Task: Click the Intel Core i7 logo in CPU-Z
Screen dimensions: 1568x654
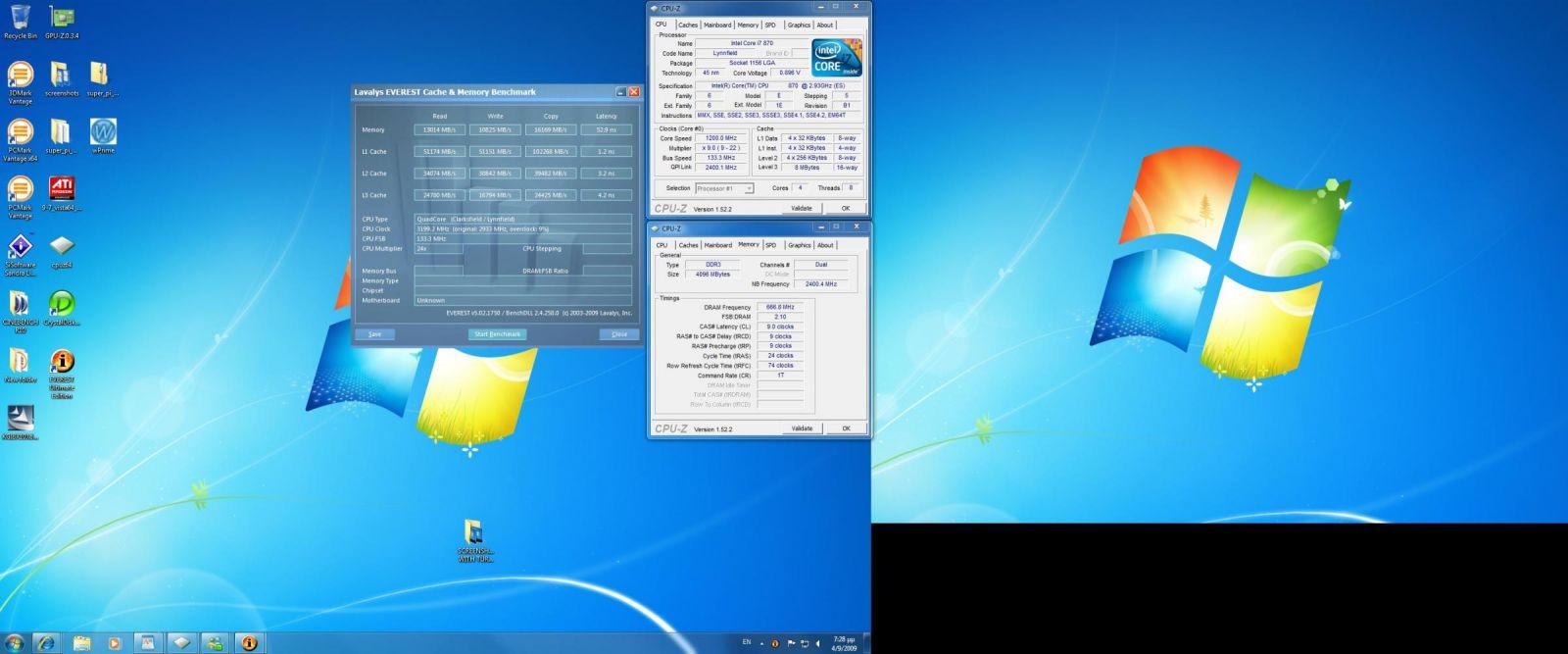Action: [x=837, y=58]
